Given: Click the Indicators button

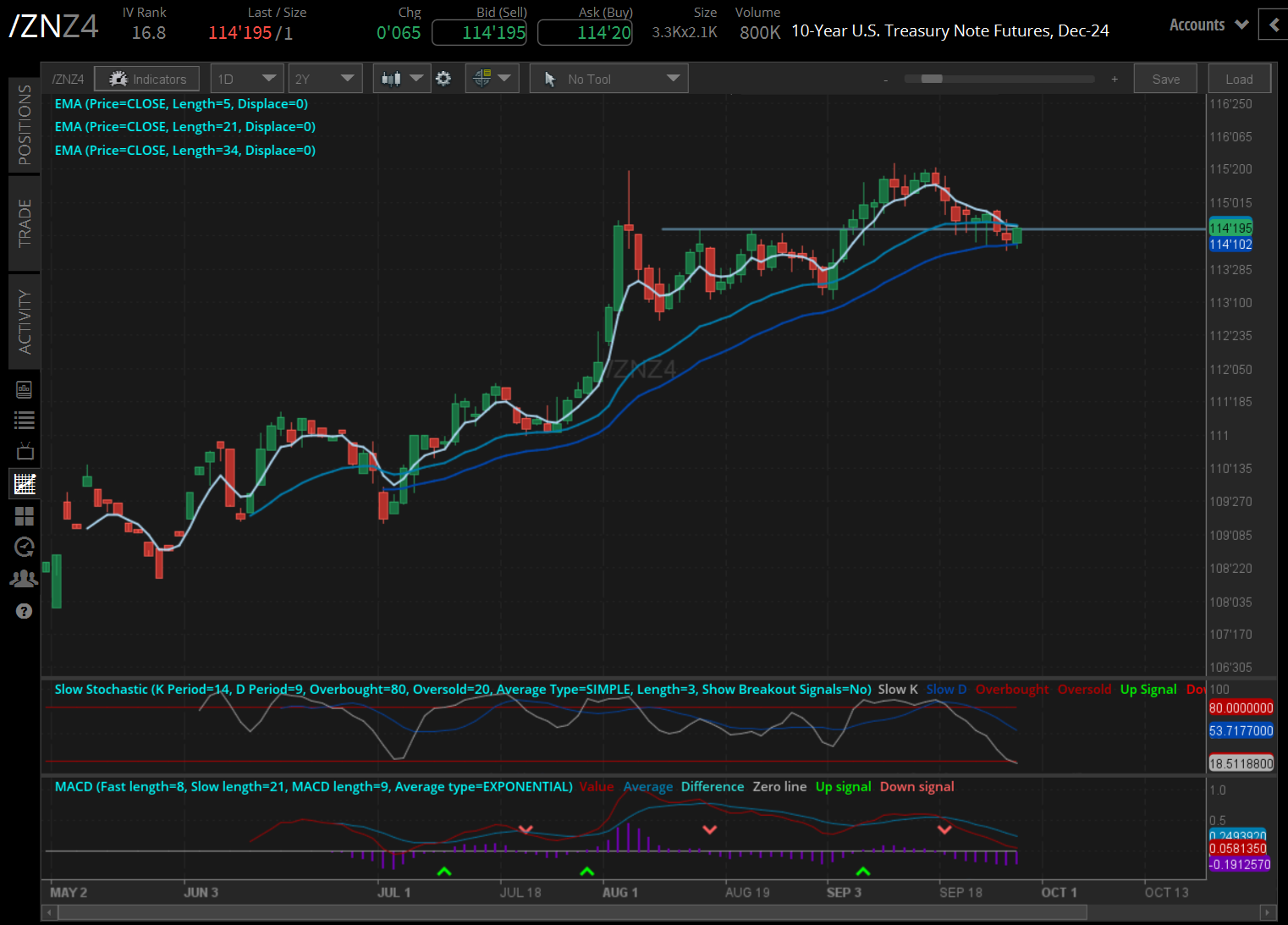Looking at the screenshot, I should [147, 79].
